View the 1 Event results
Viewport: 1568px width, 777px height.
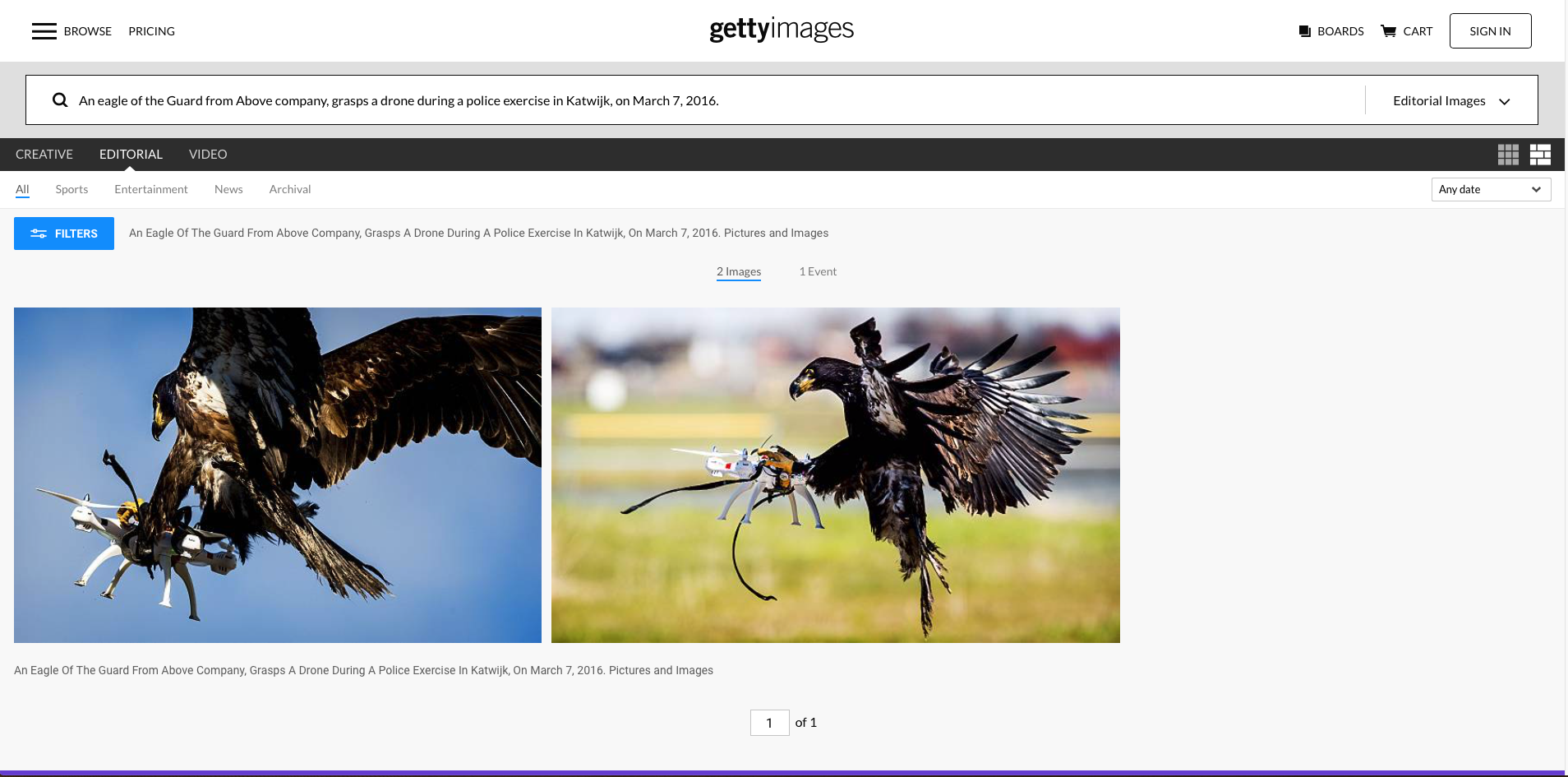point(818,271)
